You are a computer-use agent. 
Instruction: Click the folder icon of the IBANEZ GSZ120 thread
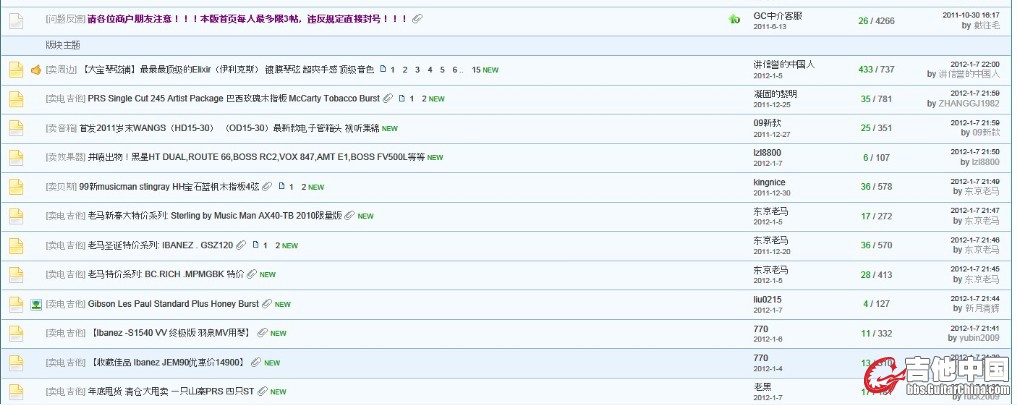point(16,245)
